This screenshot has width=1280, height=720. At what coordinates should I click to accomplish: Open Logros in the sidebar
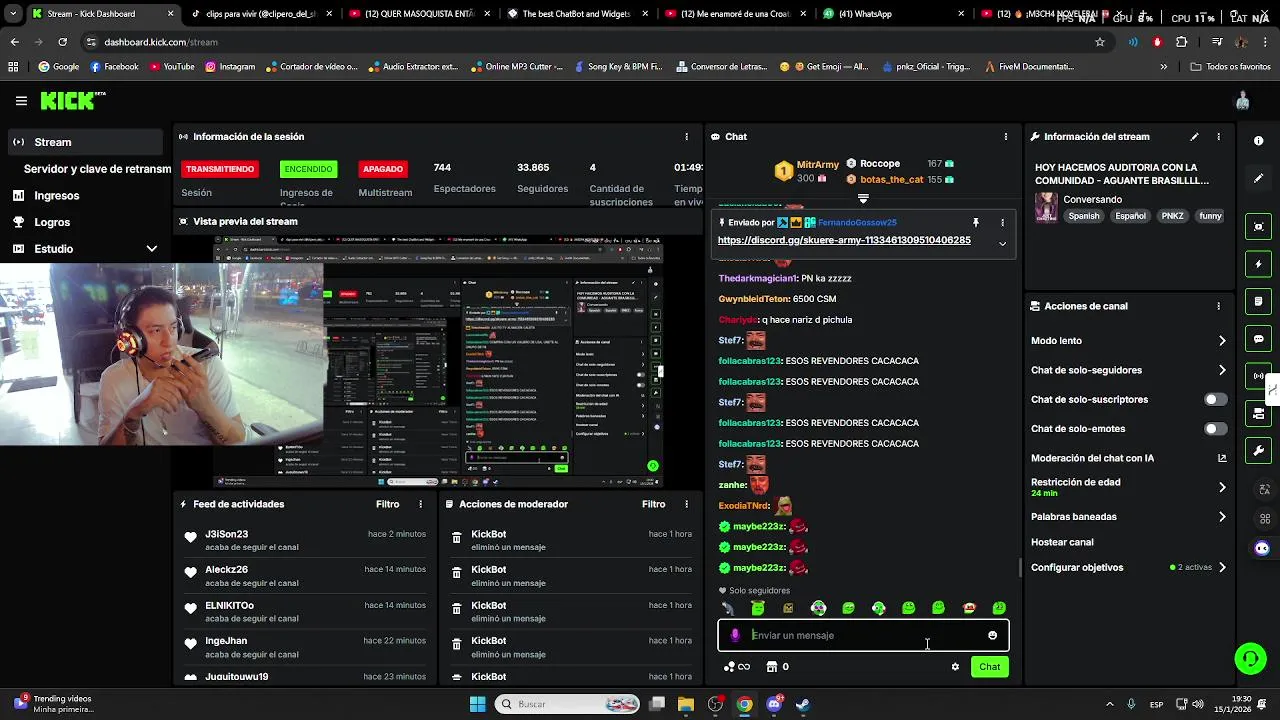[52, 222]
